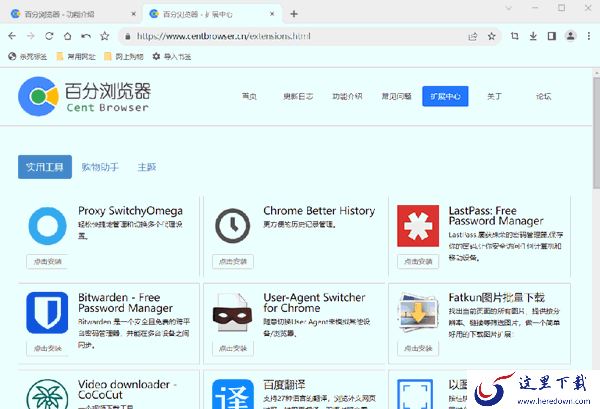Open the 常见问题 nav item
Image resolution: width=600 pixels, height=409 pixels.
[x=396, y=96]
